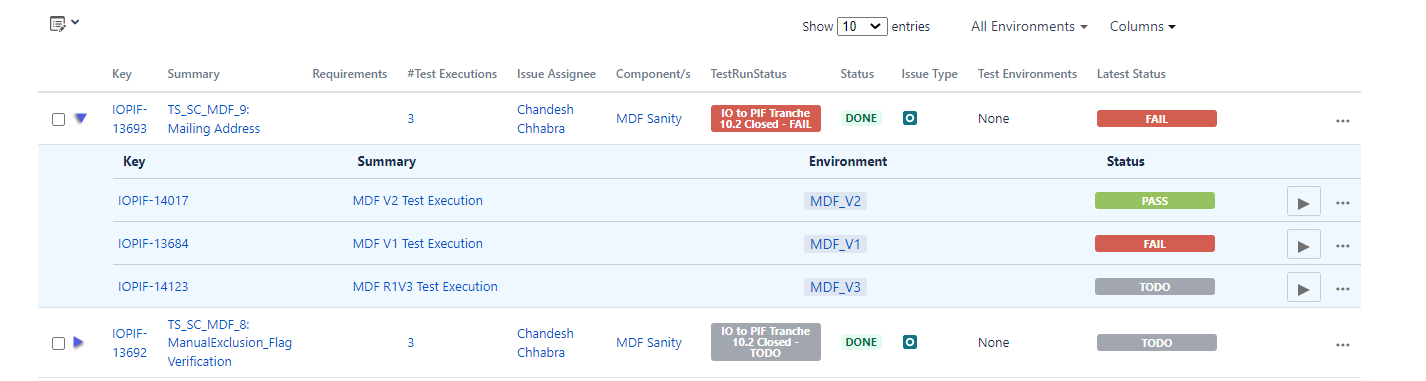This screenshot has width=1426, height=381.
Task: Open more actions for IOPIF-13684 row
Action: 1343,246
